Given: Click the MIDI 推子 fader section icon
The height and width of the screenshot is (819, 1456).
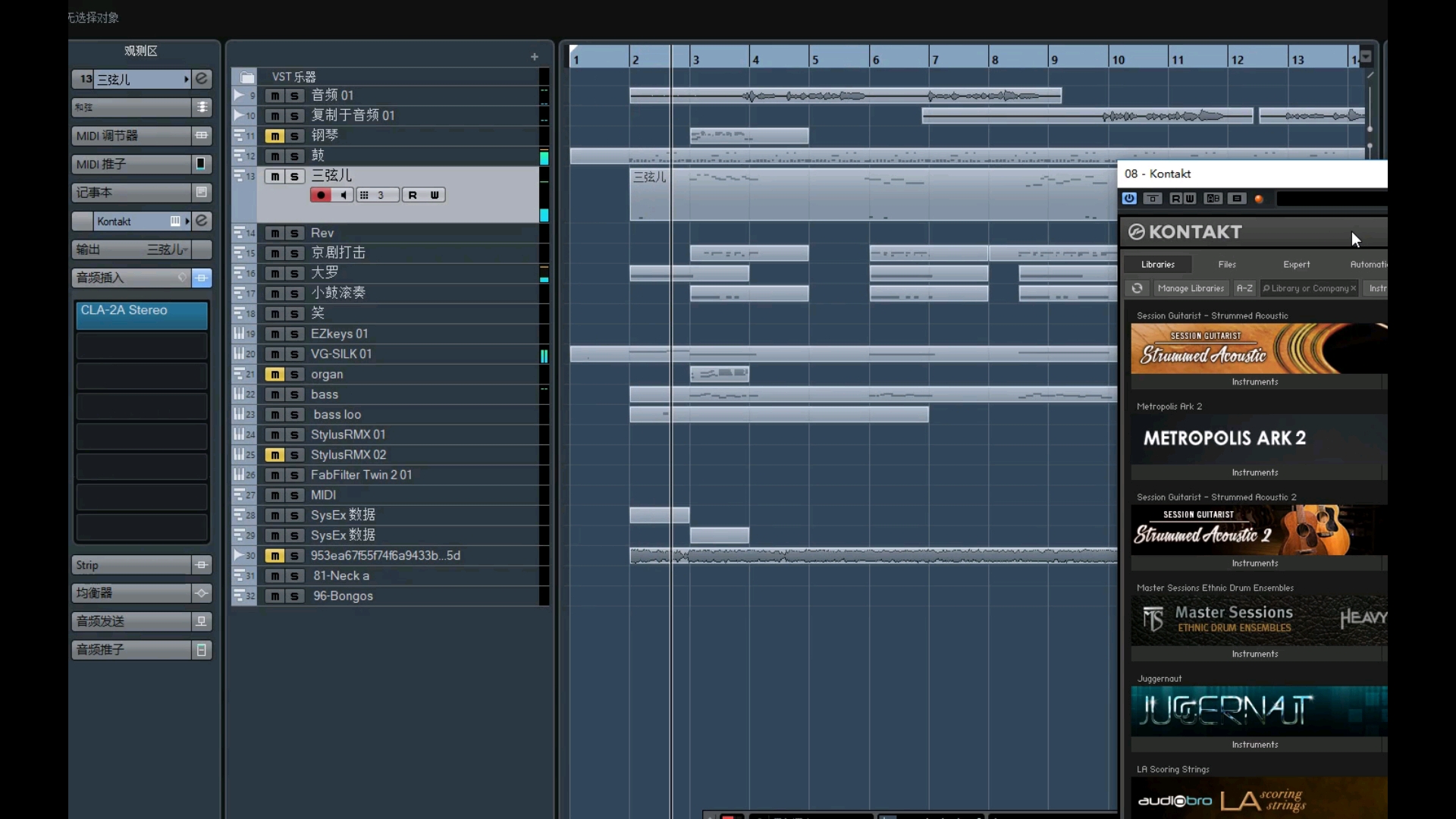Looking at the screenshot, I should (202, 164).
